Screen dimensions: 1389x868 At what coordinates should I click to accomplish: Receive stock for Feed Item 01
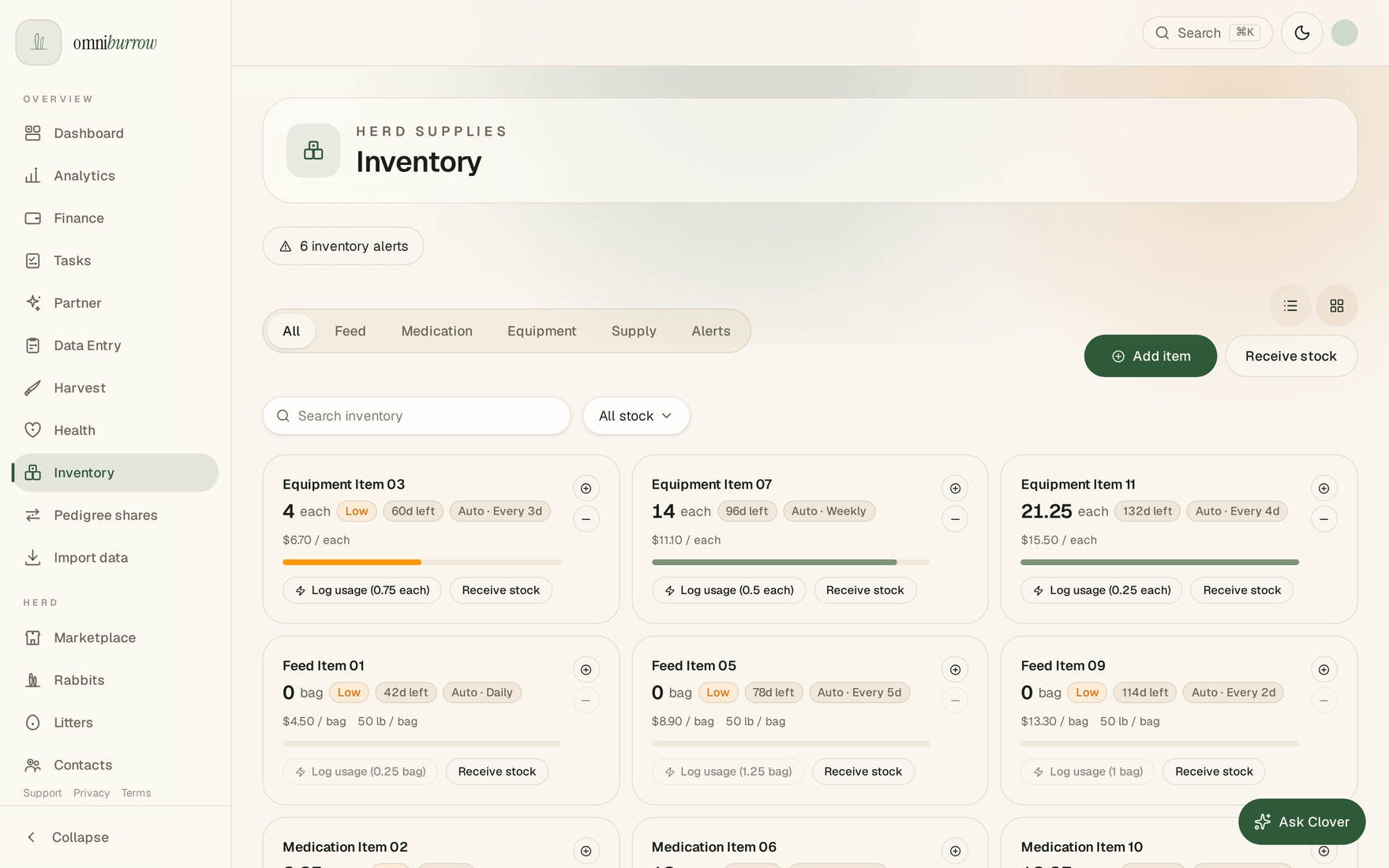pyautogui.click(x=497, y=772)
